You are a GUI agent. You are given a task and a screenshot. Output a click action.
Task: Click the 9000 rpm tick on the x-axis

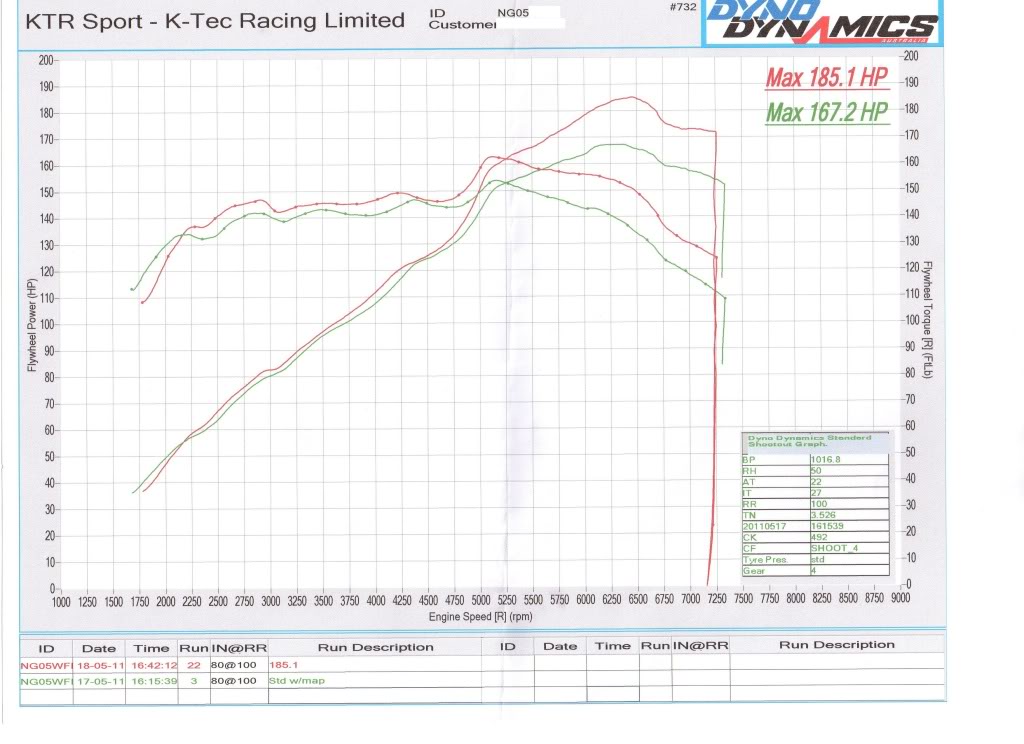900,600
